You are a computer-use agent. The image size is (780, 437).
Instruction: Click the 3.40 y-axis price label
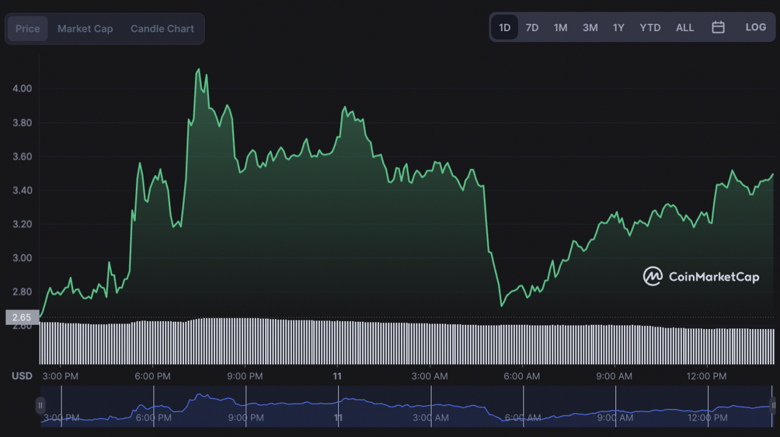(x=22, y=190)
